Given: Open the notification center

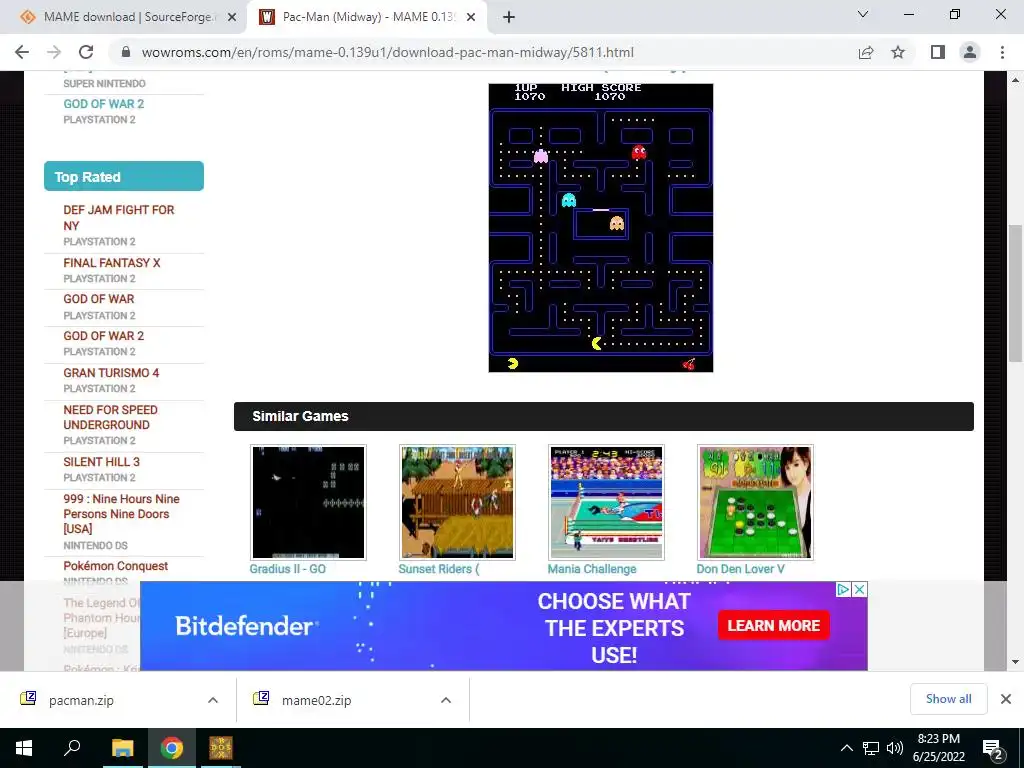Looking at the screenshot, I should coord(992,749).
